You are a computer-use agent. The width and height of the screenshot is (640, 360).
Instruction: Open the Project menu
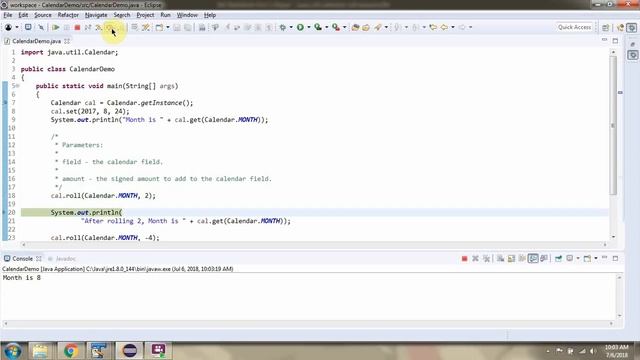145,15
